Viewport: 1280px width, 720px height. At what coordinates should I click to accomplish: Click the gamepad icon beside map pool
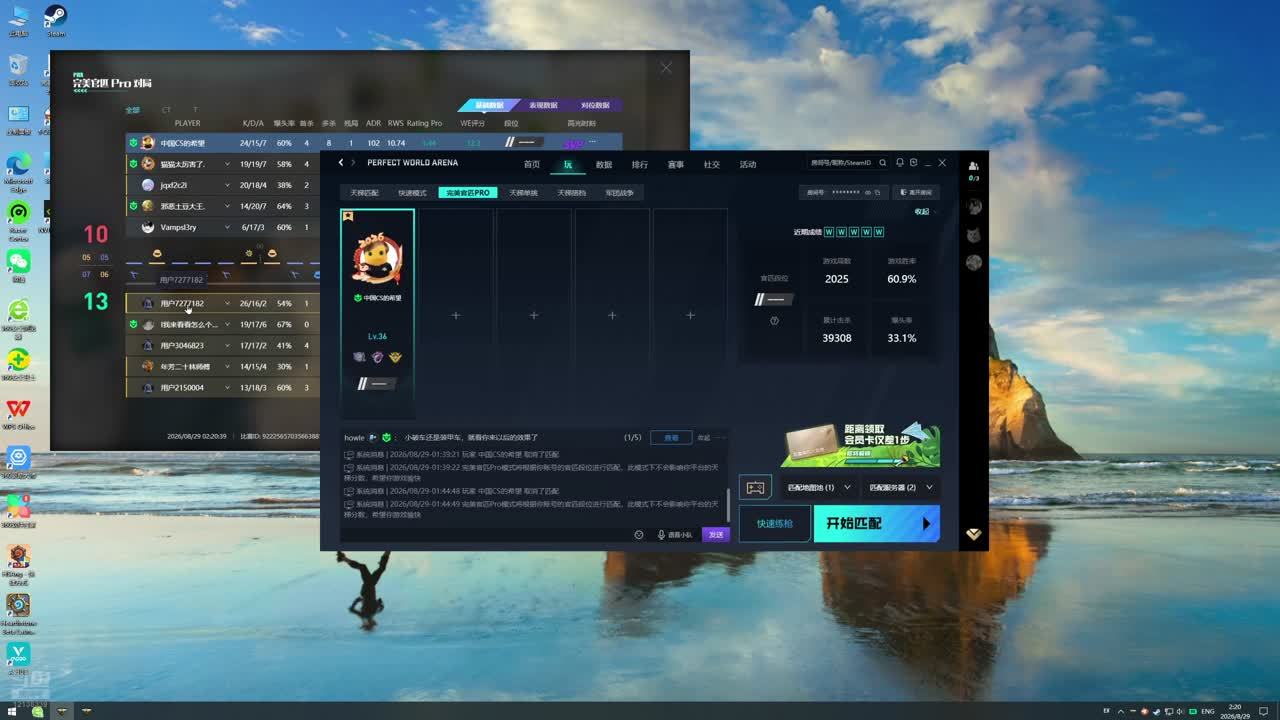[x=755, y=488]
